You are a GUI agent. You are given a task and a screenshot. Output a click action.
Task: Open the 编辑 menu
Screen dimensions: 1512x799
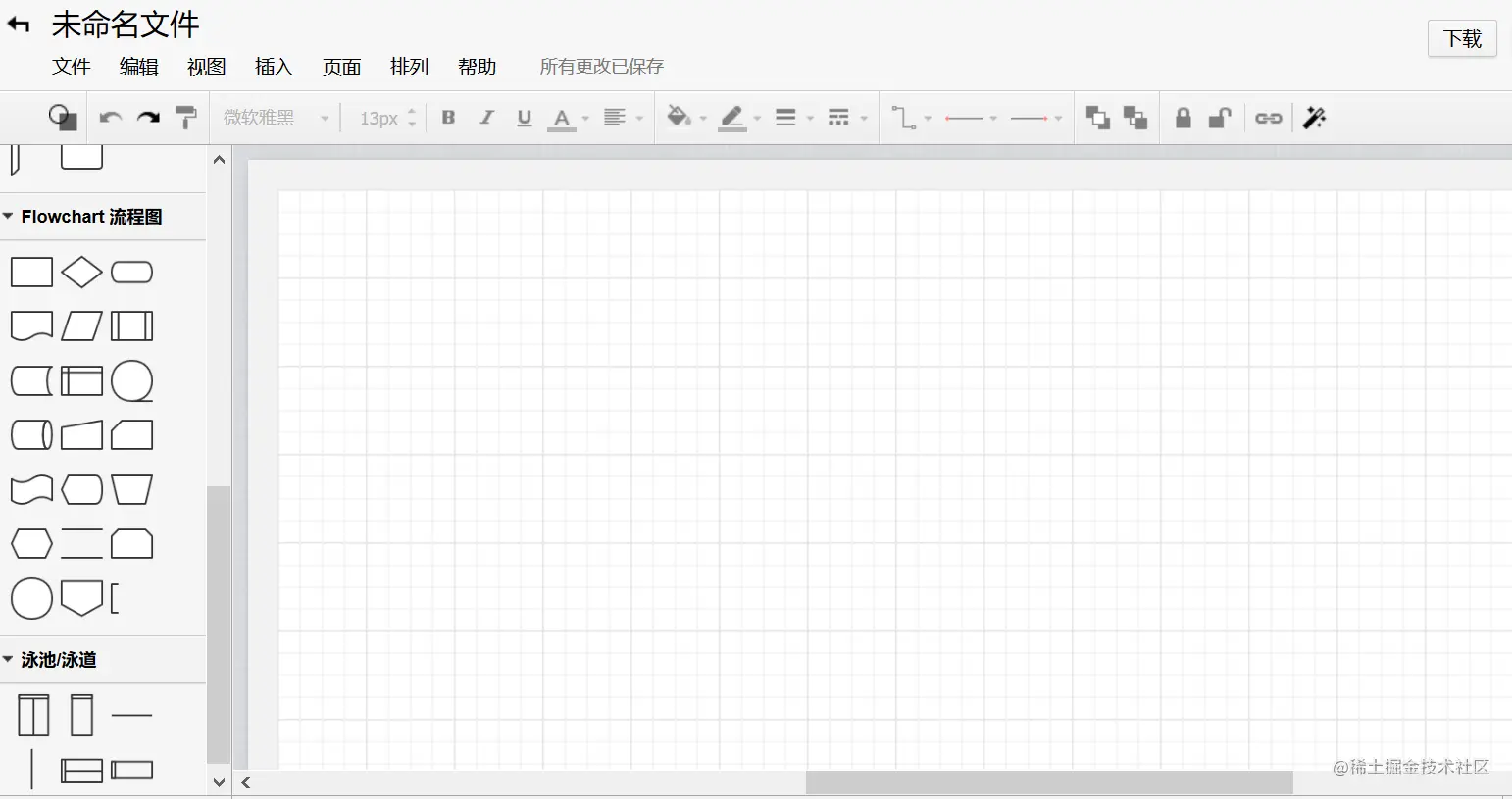139,67
